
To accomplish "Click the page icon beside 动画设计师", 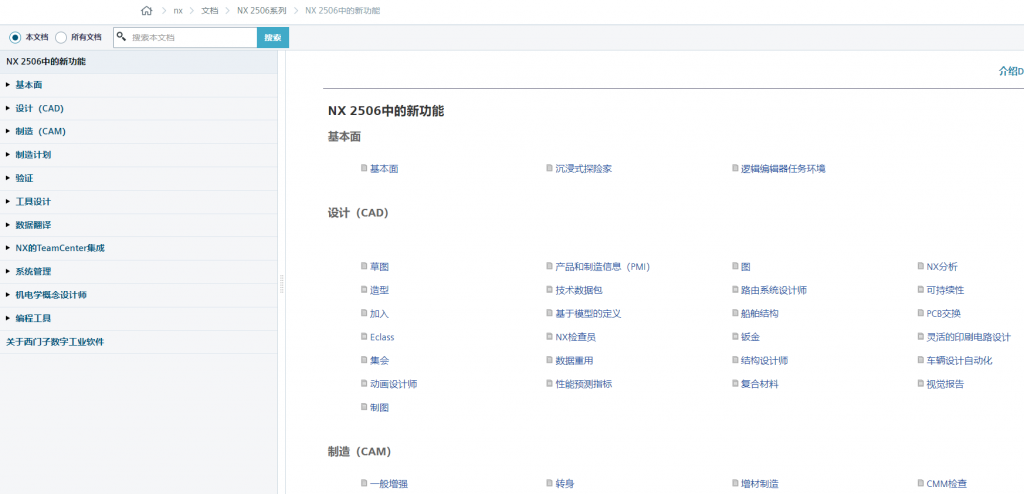I will click(x=364, y=384).
